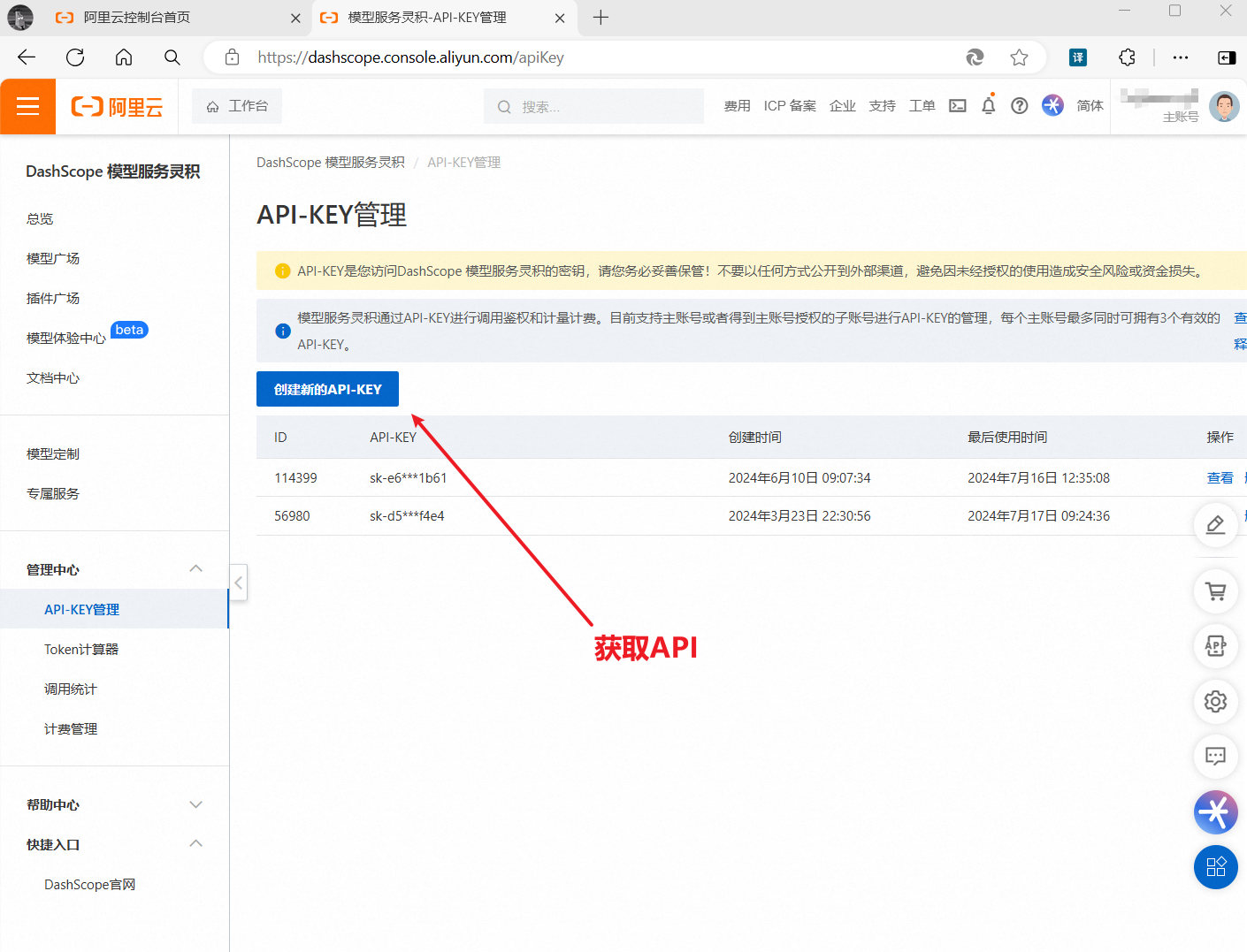Click the 企业 header link
This screenshot has height=952, width=1247.
843,106
